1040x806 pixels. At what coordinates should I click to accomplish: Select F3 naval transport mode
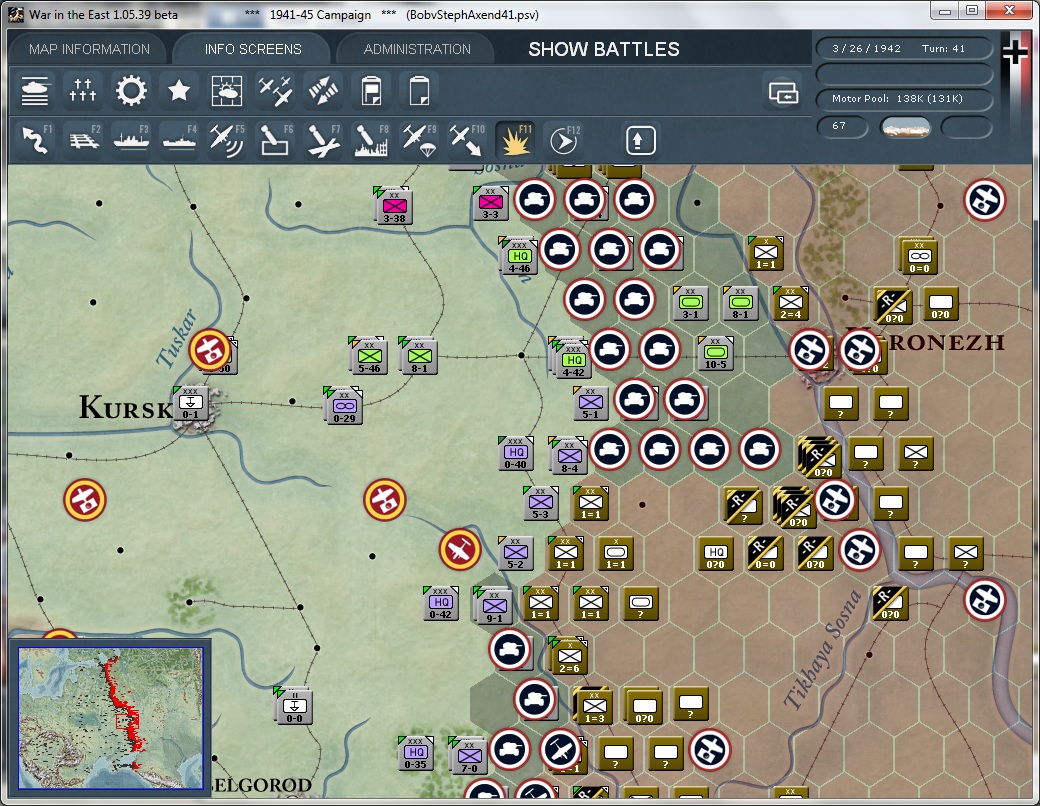tap(131, 140)
